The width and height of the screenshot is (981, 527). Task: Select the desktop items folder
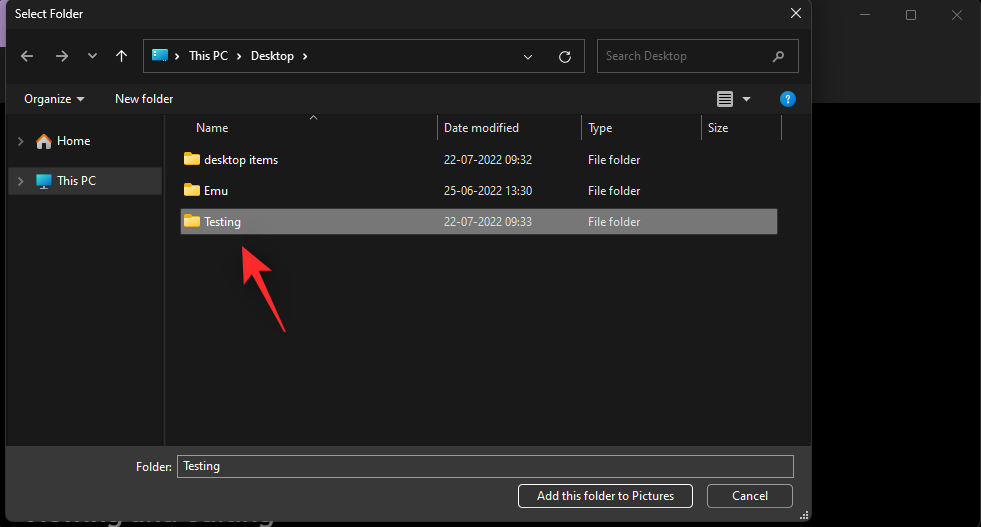point(241,160)
